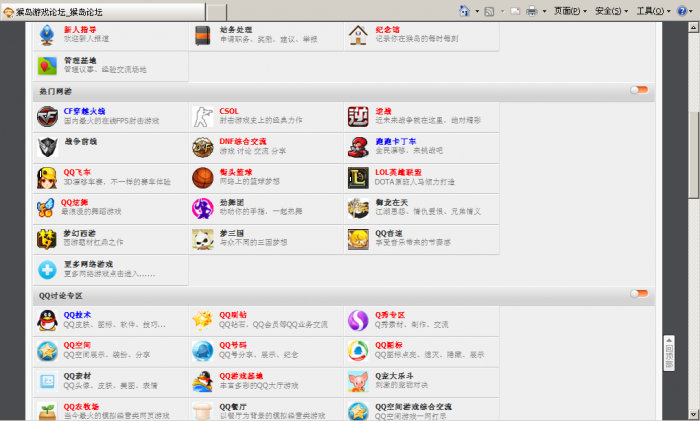Image resolution: width=700 pixels, height=421 pixels.
Task: Click the 跑跑卡丁车 racer icon
Action: (x=358, y=147)
